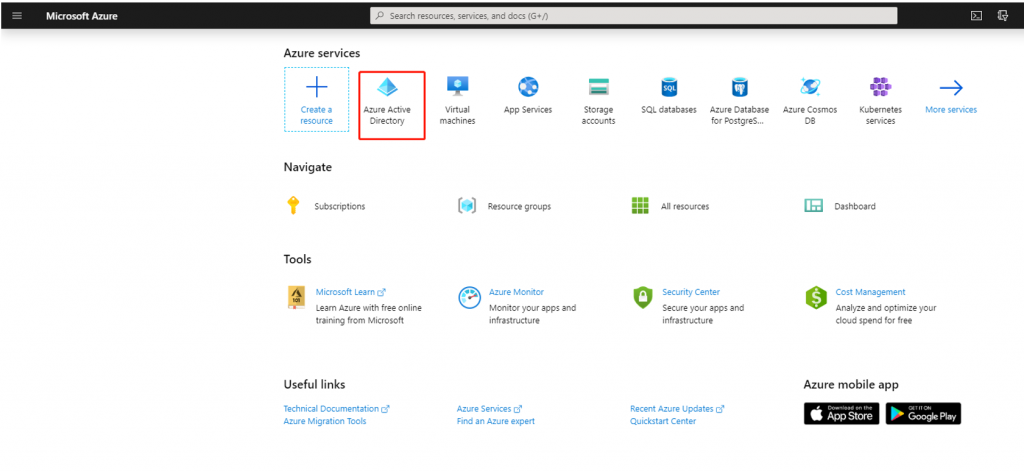Click the Resource groups cube icon
Image resolution: width=1024 pixels, height=471 pixels.
tap(466, 206)
